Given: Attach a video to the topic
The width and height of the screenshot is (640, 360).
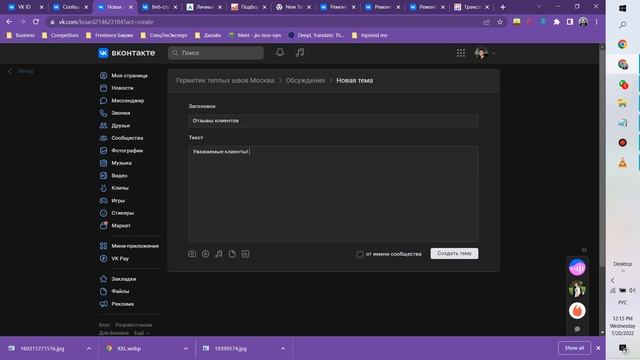Looking at the screenshot, I should pos(205,254).
